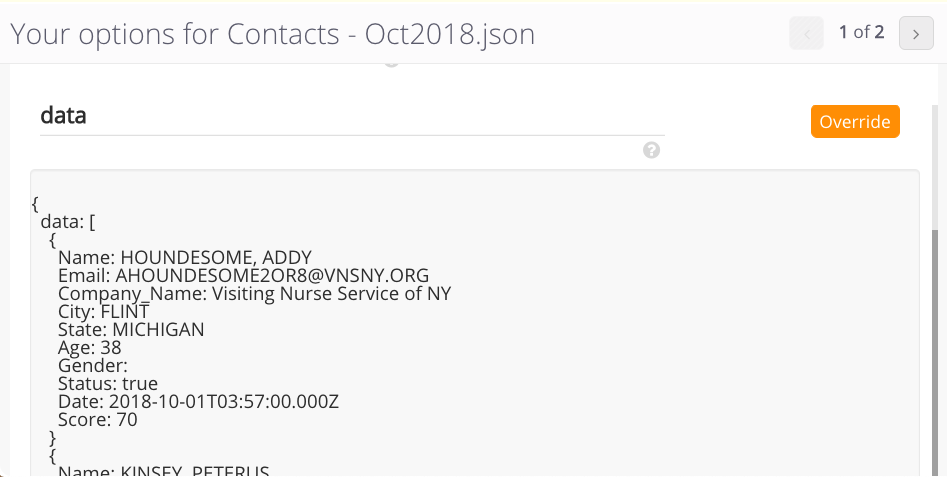Image resolution: width=947 pixels, height=477 pixels.
Task: Click the orange Override button
Action: (x=855, y=121)
